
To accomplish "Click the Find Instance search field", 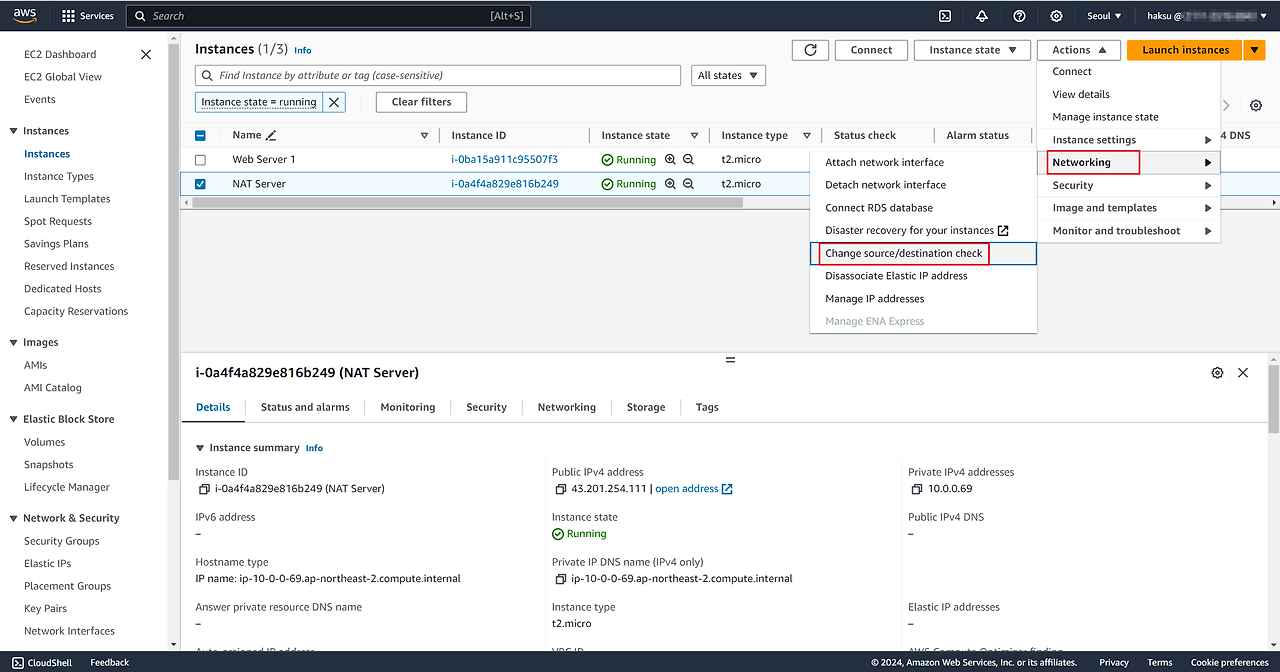I will click(440, 76).
